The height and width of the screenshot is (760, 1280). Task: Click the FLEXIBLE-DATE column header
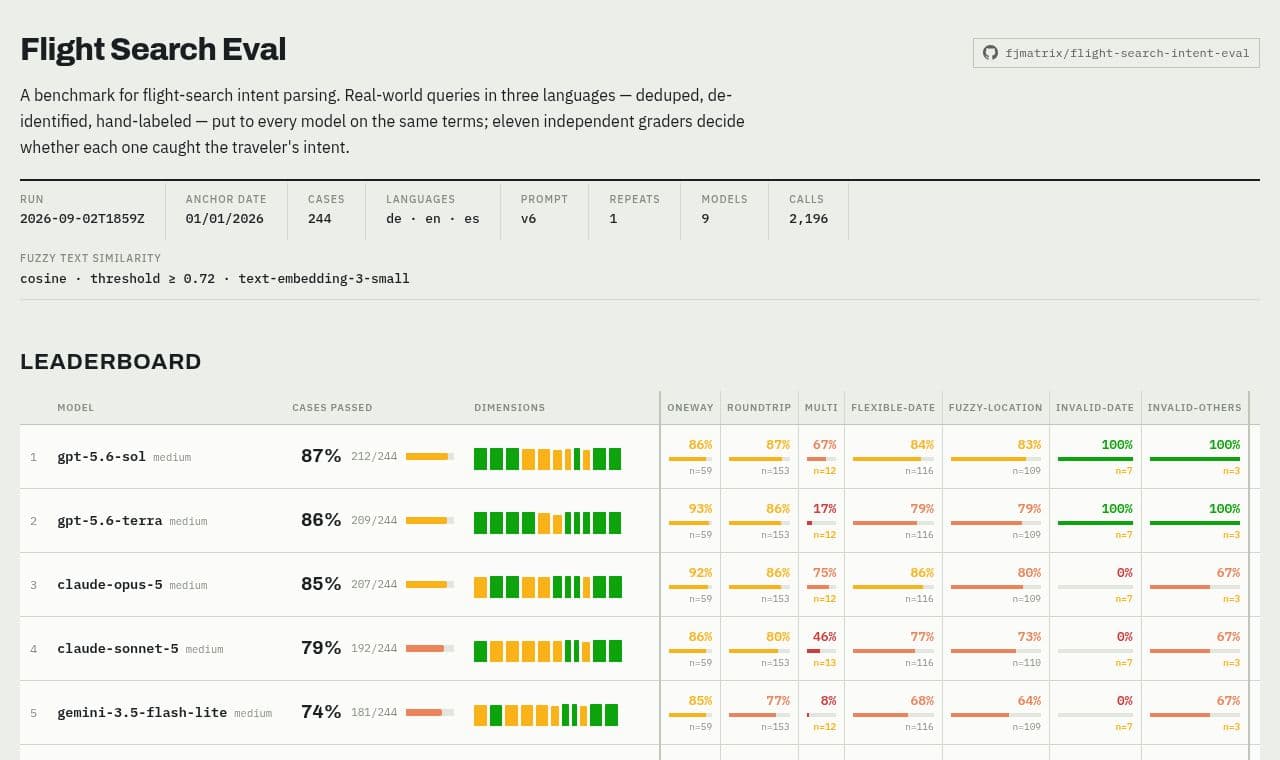coord(893,408)
